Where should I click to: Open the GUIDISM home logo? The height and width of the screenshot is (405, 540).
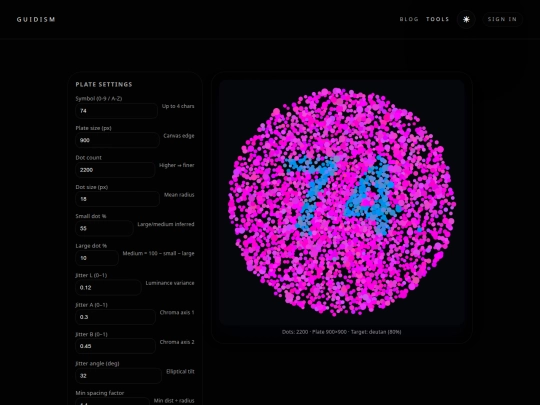[x=36, y=19]
